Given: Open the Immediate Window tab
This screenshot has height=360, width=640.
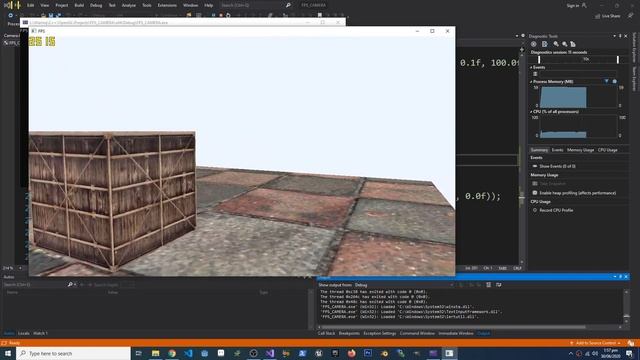Looking at the screenshot, I should coord(456,333).
